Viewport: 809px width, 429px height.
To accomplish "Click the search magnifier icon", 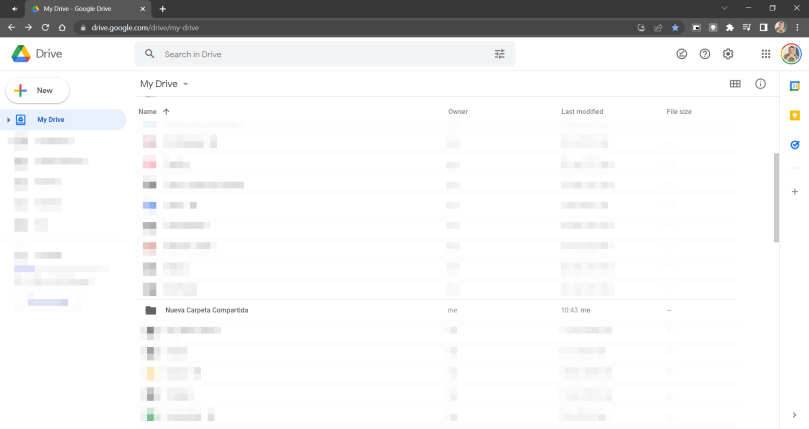I will click(150, 54).
